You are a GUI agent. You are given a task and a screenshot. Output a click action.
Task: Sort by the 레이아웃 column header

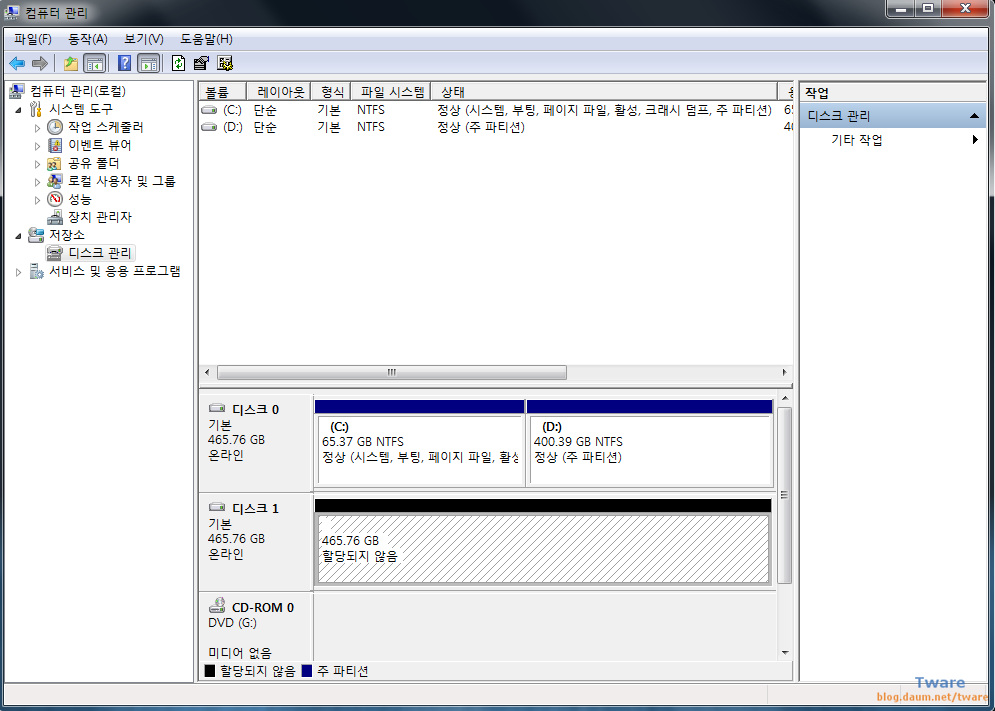click(279, 92)
